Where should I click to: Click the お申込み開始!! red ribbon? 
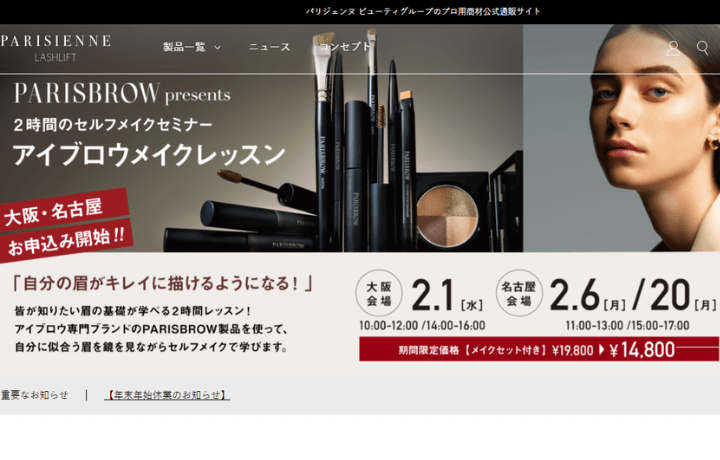tap(67, 241)
